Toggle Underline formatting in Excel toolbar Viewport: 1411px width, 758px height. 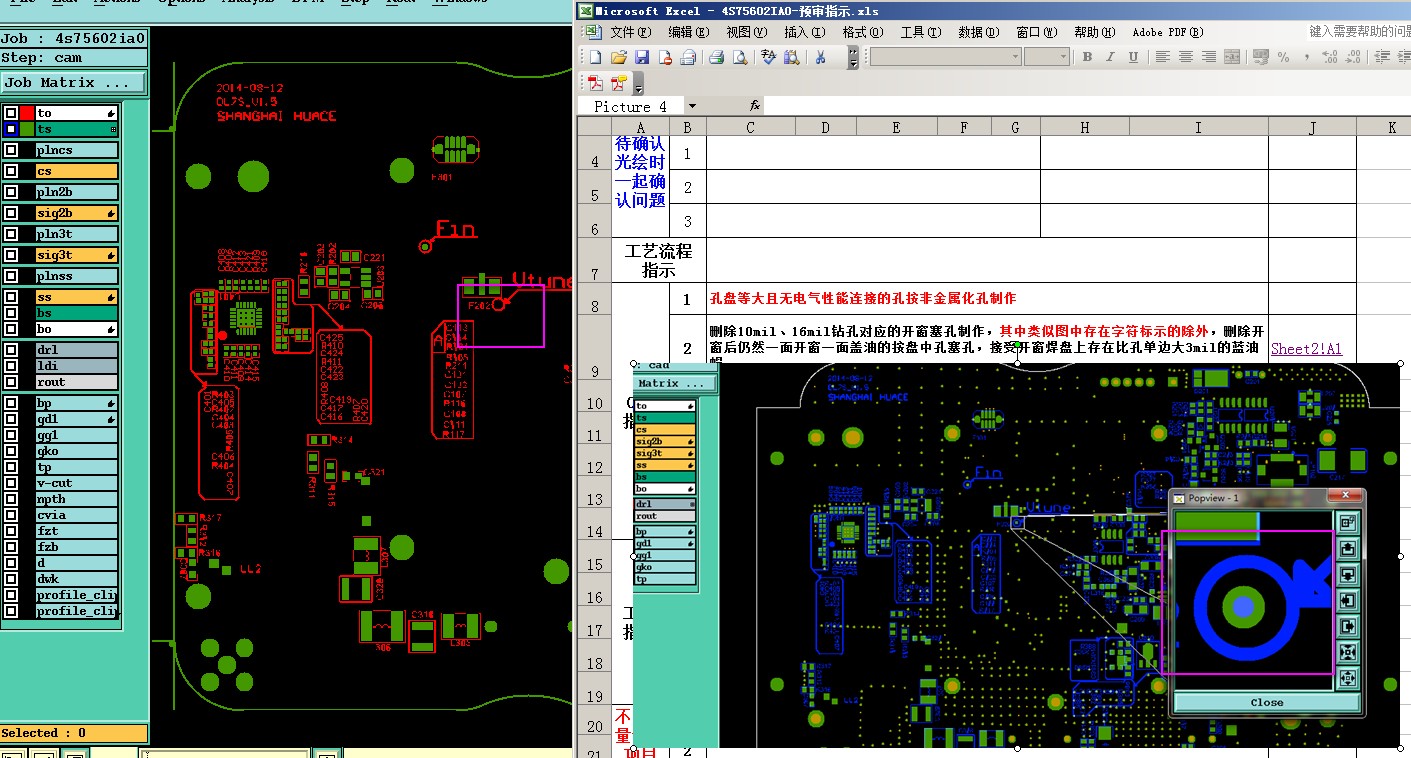[x=1133, y=57]
